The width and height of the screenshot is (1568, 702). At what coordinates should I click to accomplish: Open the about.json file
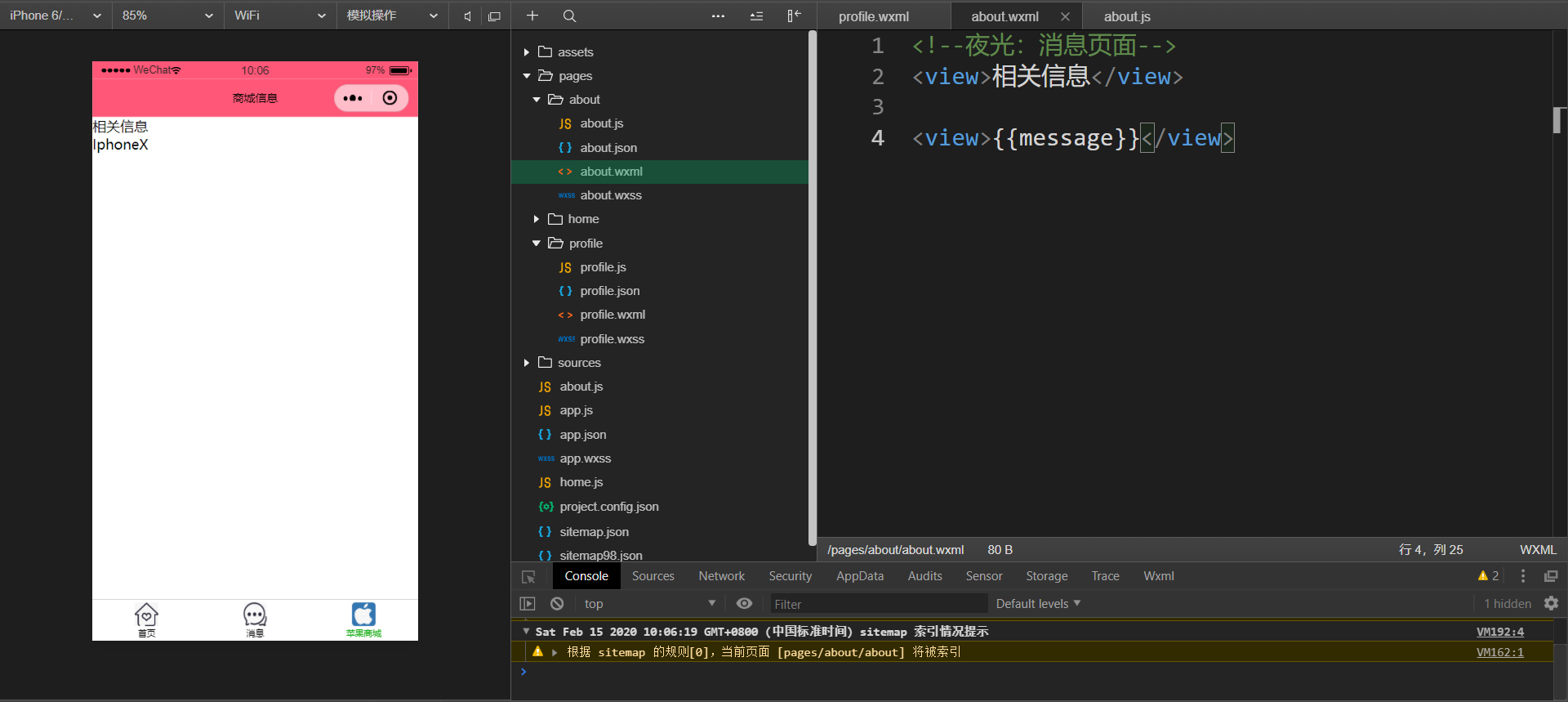click(608, 148)
